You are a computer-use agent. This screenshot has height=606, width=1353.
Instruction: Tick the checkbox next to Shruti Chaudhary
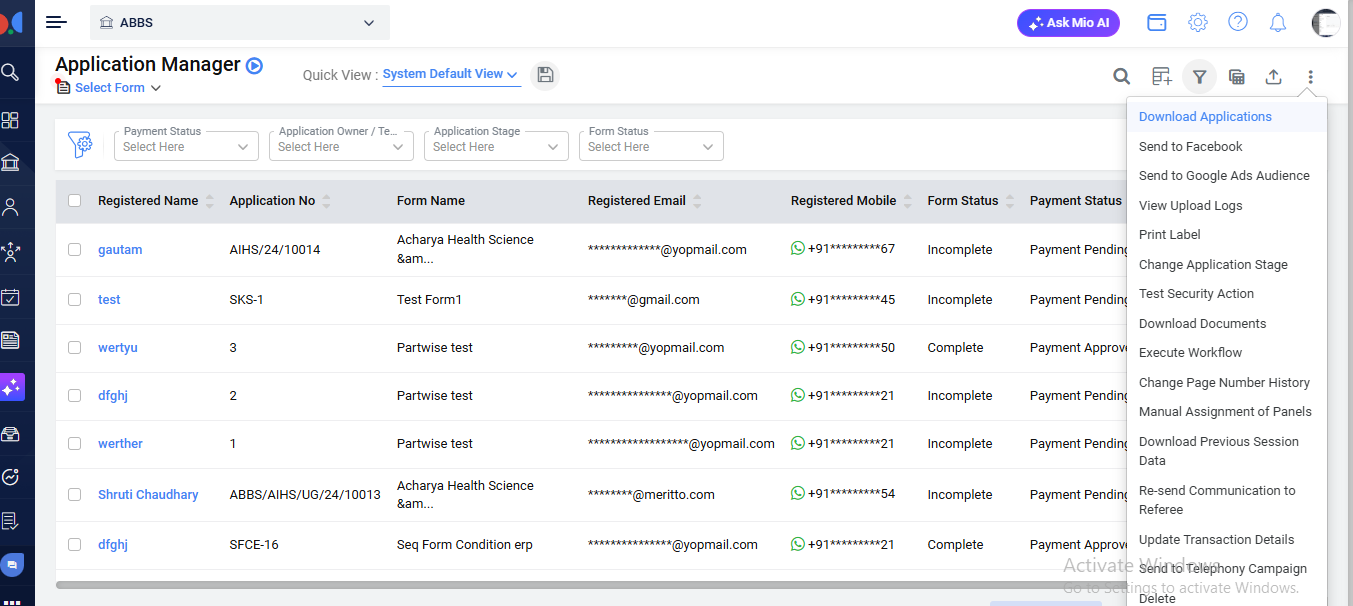click(x=75, y=494)
